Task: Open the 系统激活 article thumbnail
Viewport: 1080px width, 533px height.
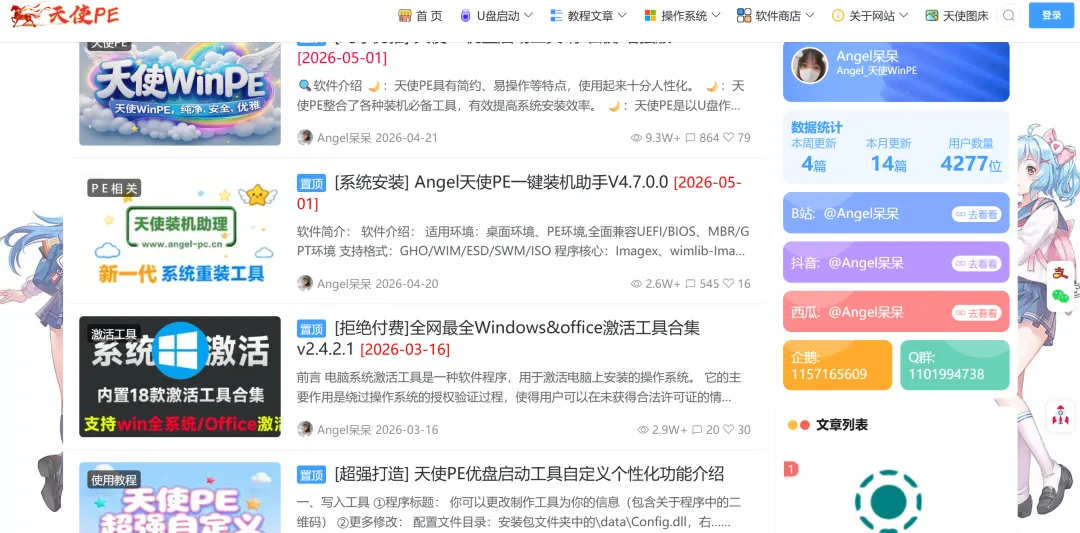Action: tap(180, 376)
